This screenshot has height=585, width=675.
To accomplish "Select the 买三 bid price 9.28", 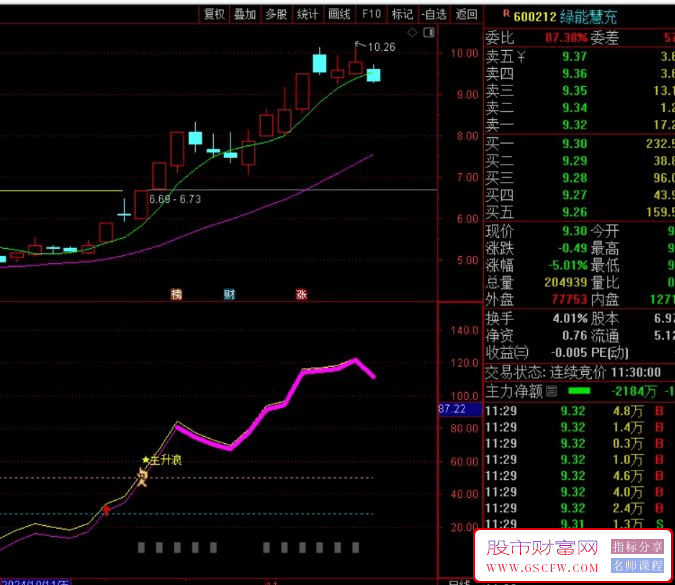I will 575,178.
